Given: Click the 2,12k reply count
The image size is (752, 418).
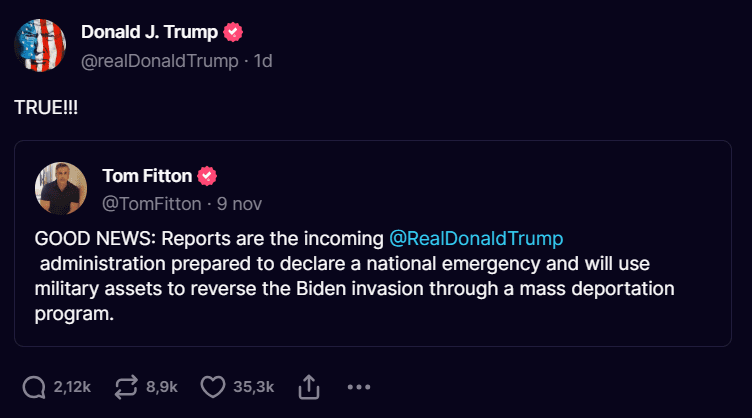Looking at the screenshot, I should [x=72, y=386].
